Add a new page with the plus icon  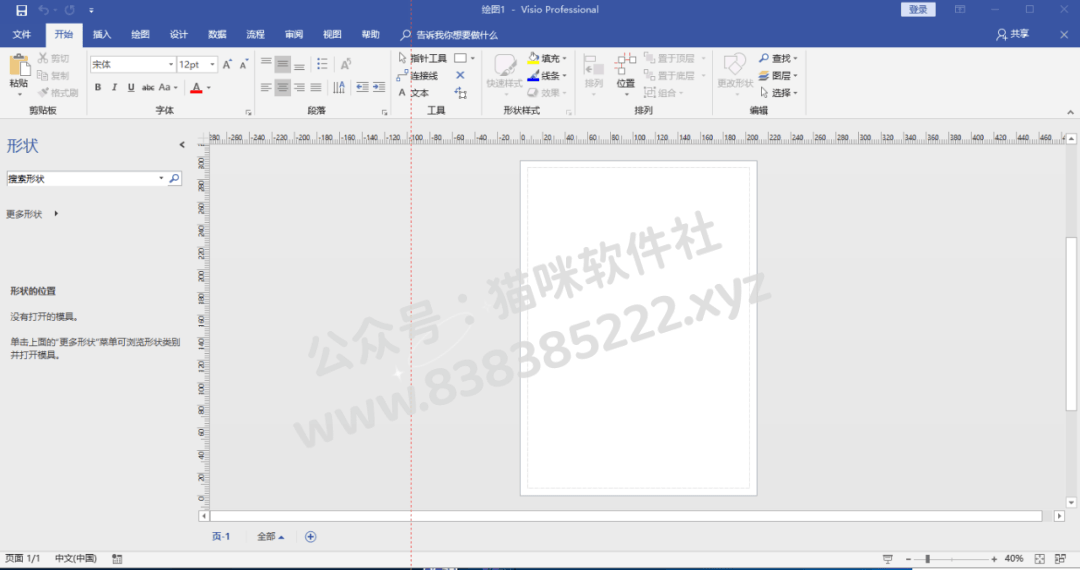tap(311, 537)
